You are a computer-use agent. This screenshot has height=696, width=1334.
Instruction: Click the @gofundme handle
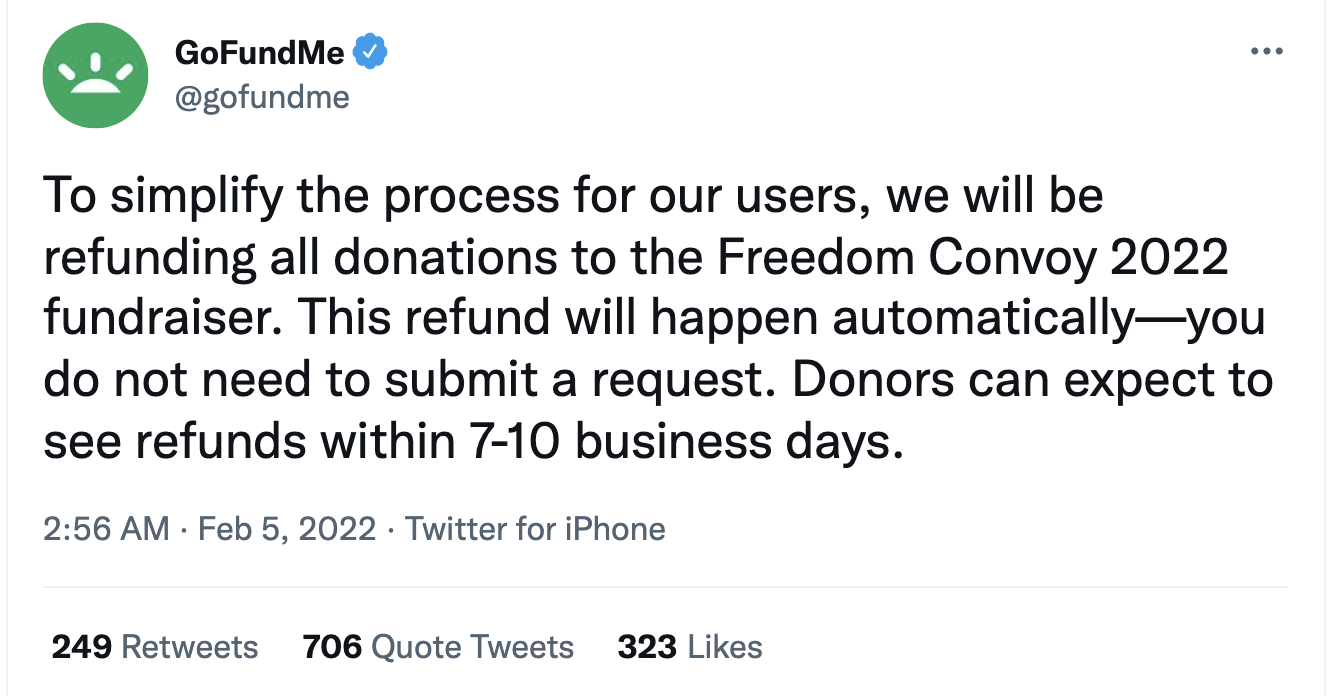[262, 97]
